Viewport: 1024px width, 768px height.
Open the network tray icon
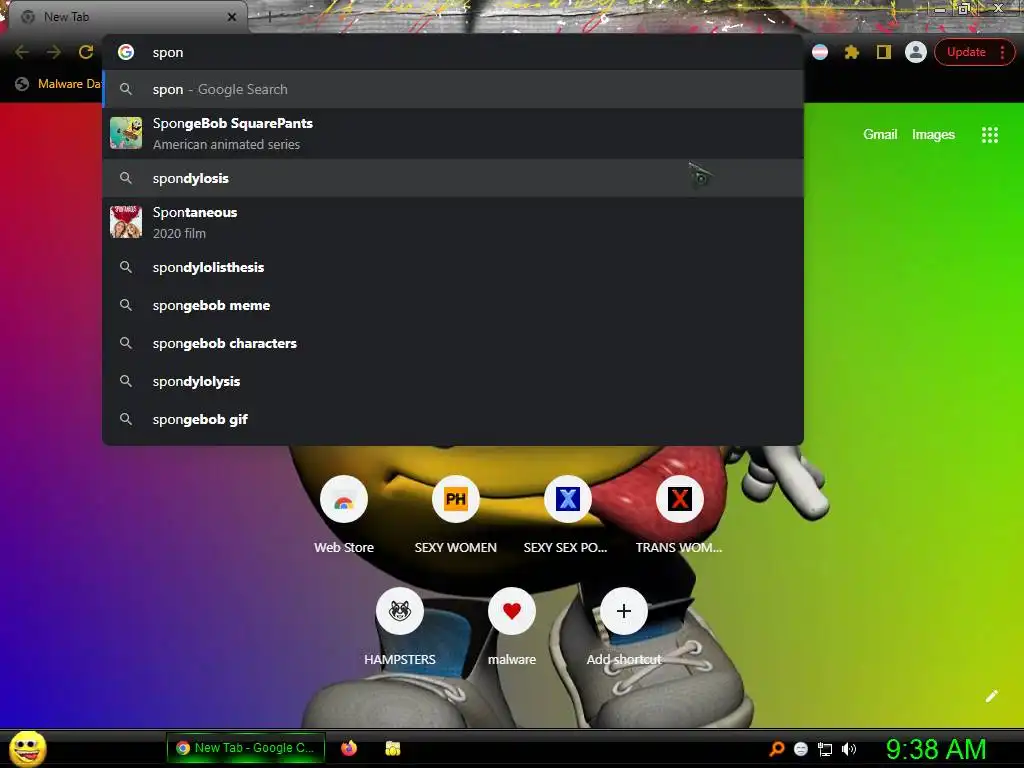coord(825,749)
